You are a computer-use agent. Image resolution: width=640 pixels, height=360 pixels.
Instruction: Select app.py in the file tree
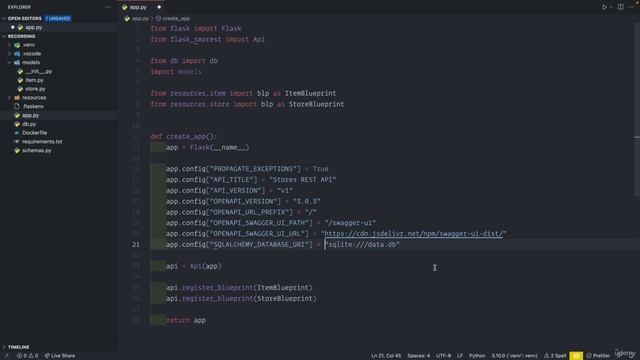(30, 115)
